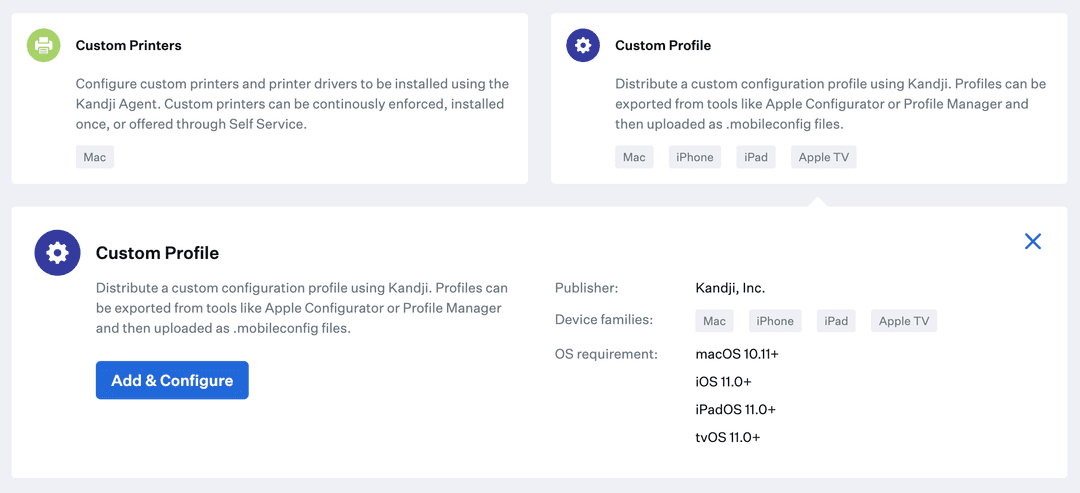Click the iPad tag on the top Custom Profile card

(x=756, y=157)
